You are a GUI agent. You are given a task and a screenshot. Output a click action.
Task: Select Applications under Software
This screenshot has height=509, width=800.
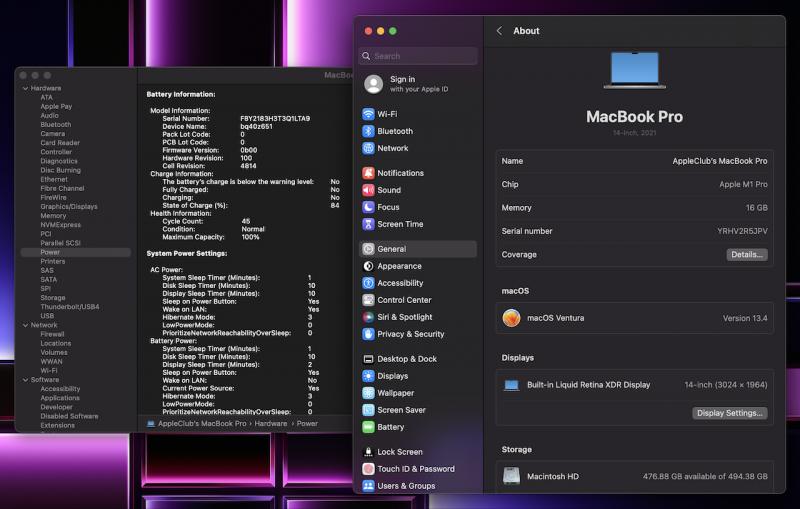coord(60,398)
